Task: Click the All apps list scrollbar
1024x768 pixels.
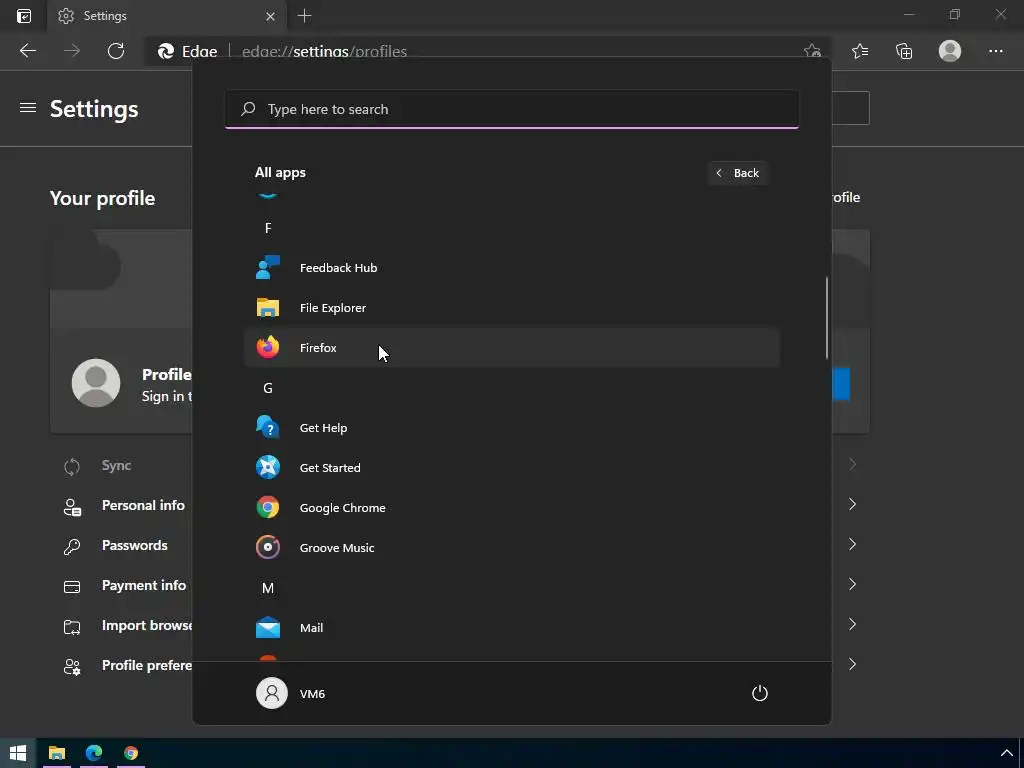Action: [827, 317]
